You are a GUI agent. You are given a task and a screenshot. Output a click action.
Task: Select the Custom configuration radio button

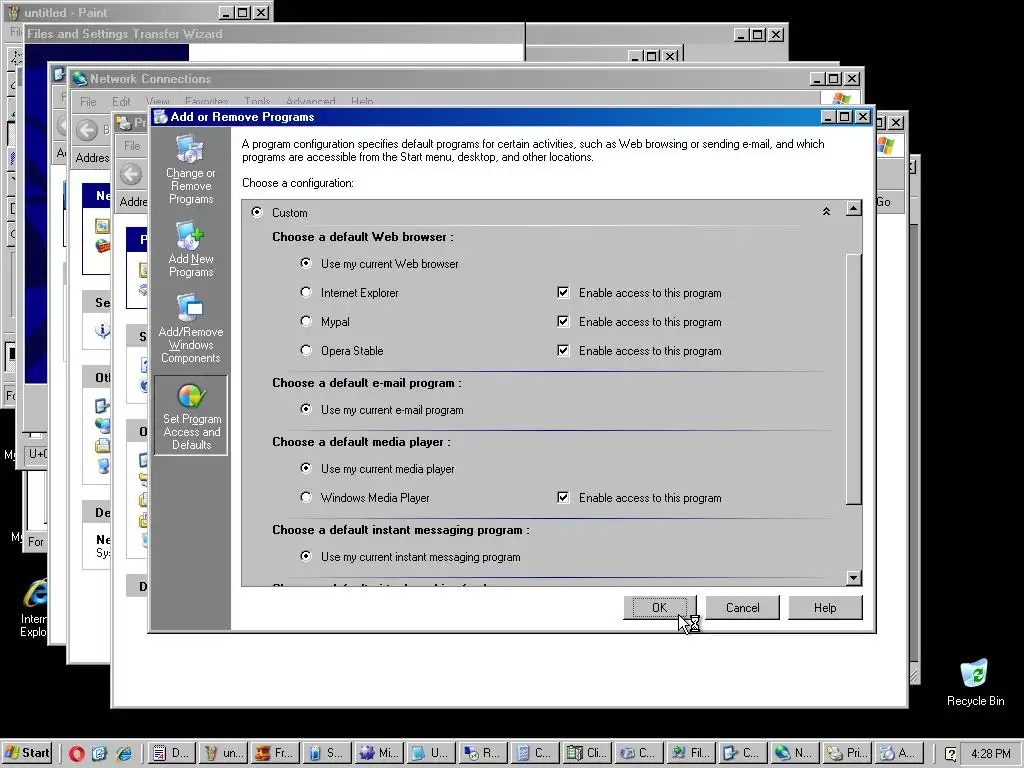click(x=257, y=212)
